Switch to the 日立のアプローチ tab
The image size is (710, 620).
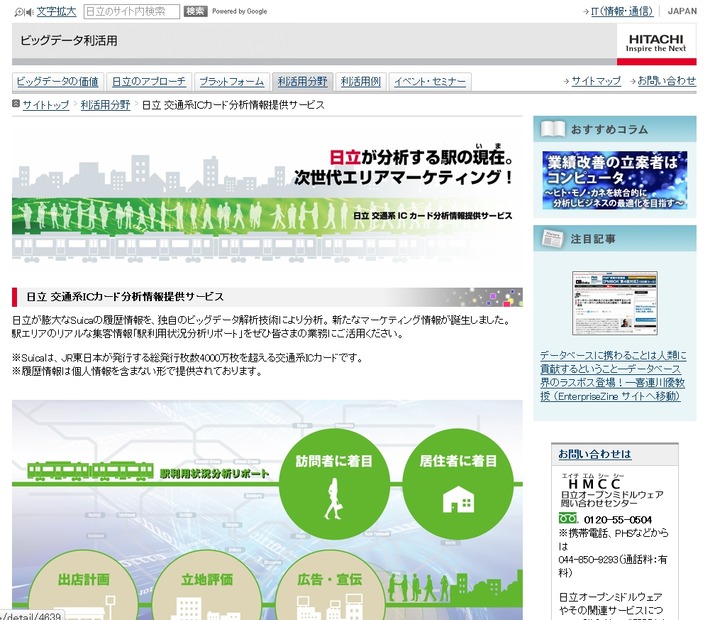[148, 82]
